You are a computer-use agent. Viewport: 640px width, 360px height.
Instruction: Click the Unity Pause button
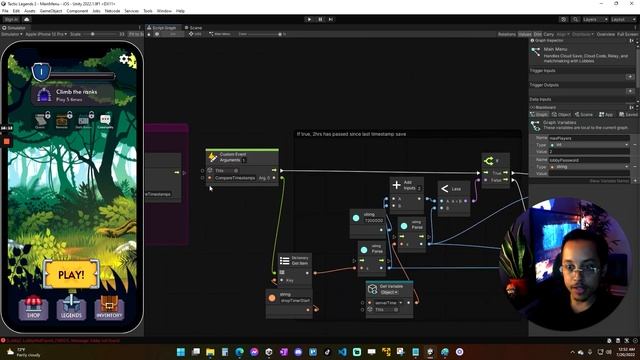320,19
